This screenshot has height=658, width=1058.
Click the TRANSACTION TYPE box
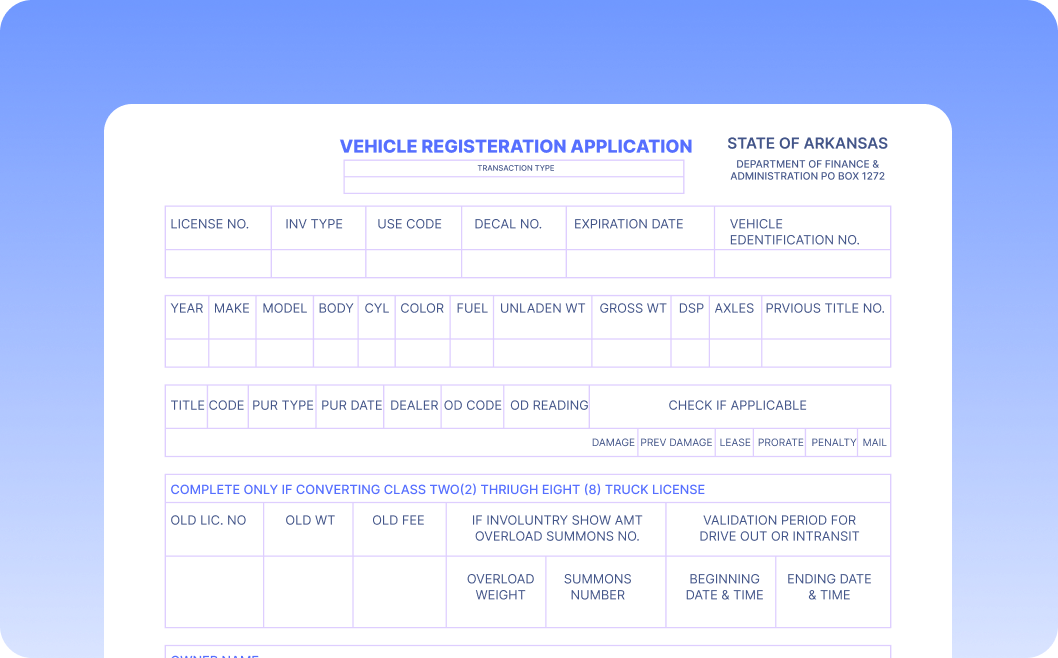514,182
